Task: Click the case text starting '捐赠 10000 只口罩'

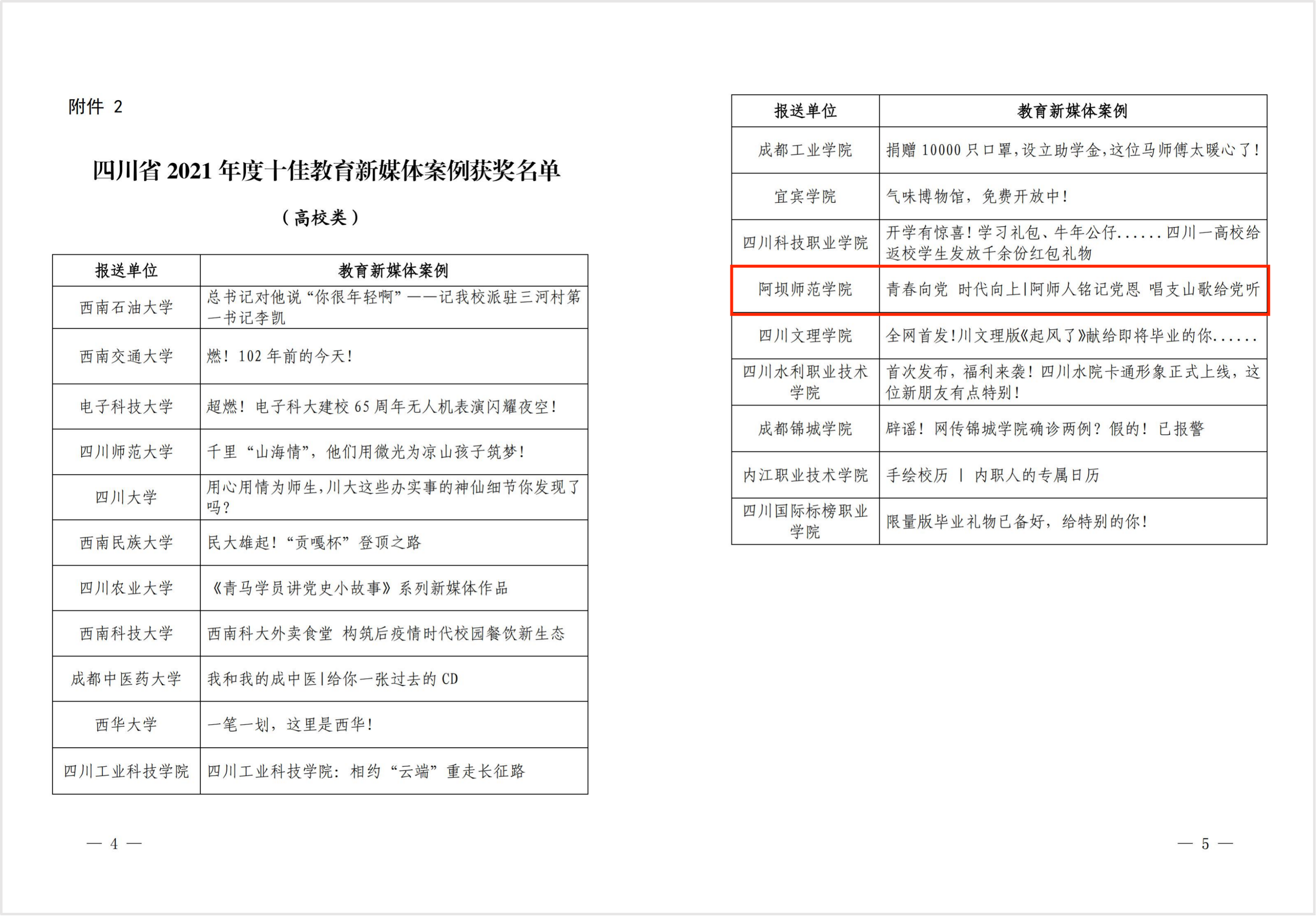Action: click(x=1073, y=150)
